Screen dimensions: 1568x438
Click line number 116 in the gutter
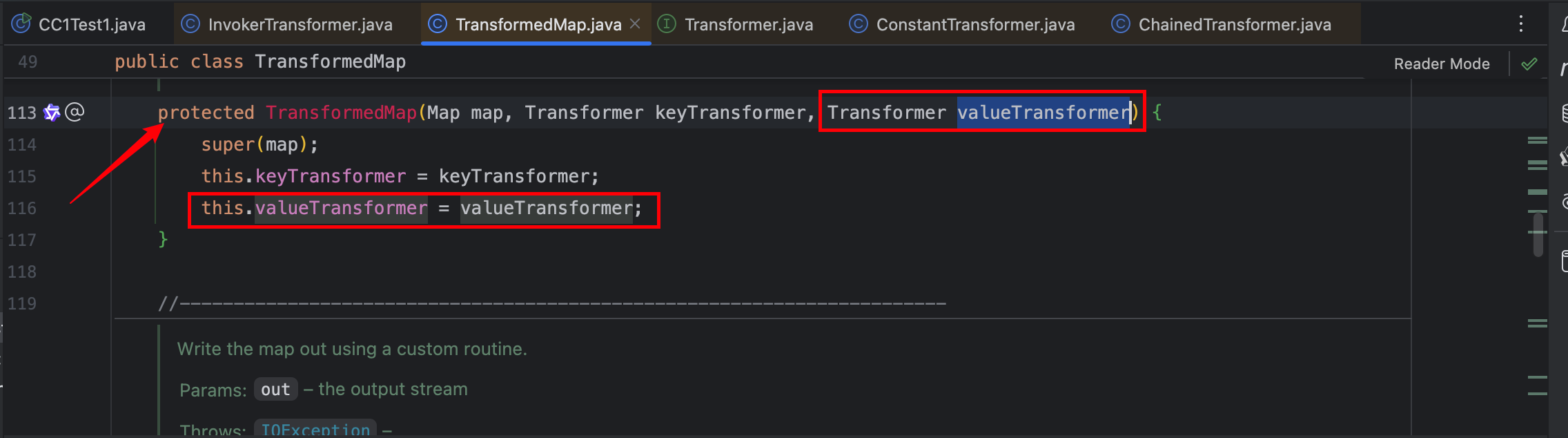pyautogui.click(x=22, y=208)
